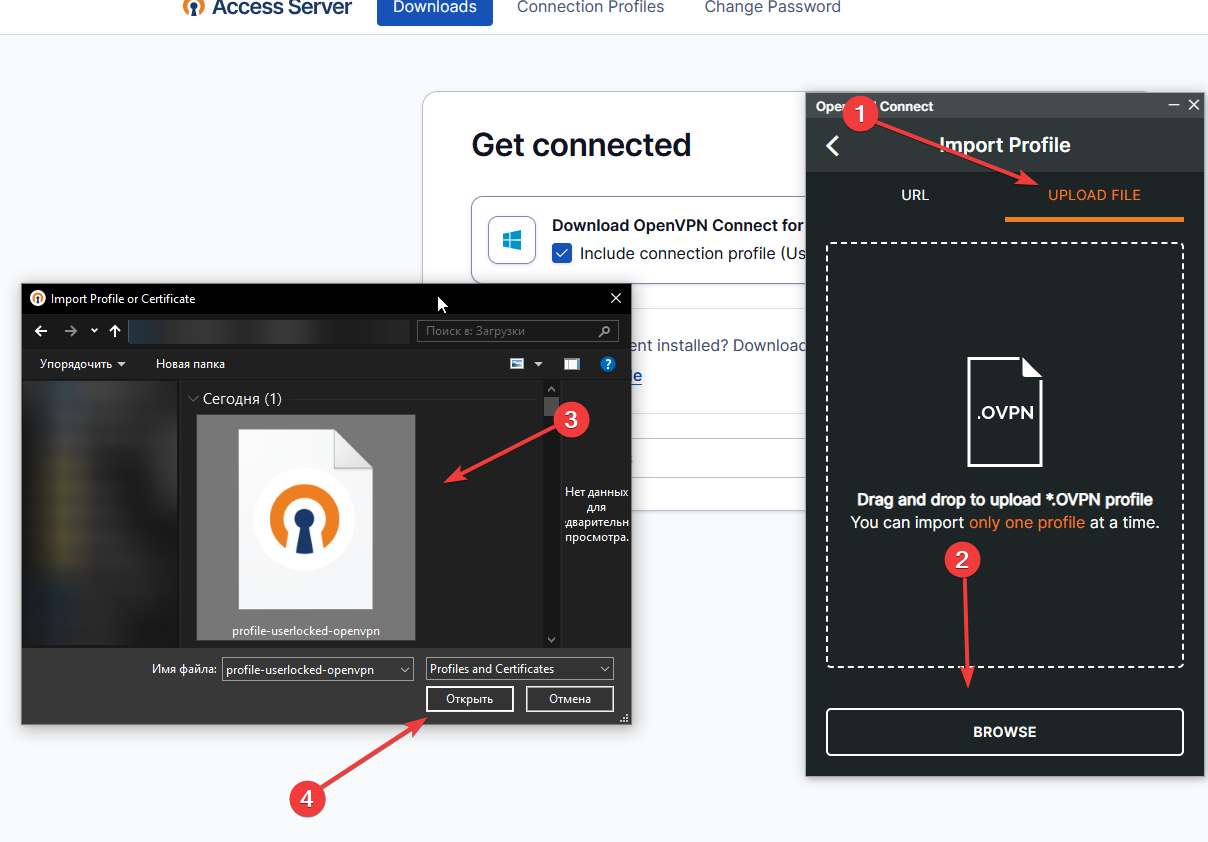
Task: Open the recent locations dropdown in file dialog
Action: 94,331
